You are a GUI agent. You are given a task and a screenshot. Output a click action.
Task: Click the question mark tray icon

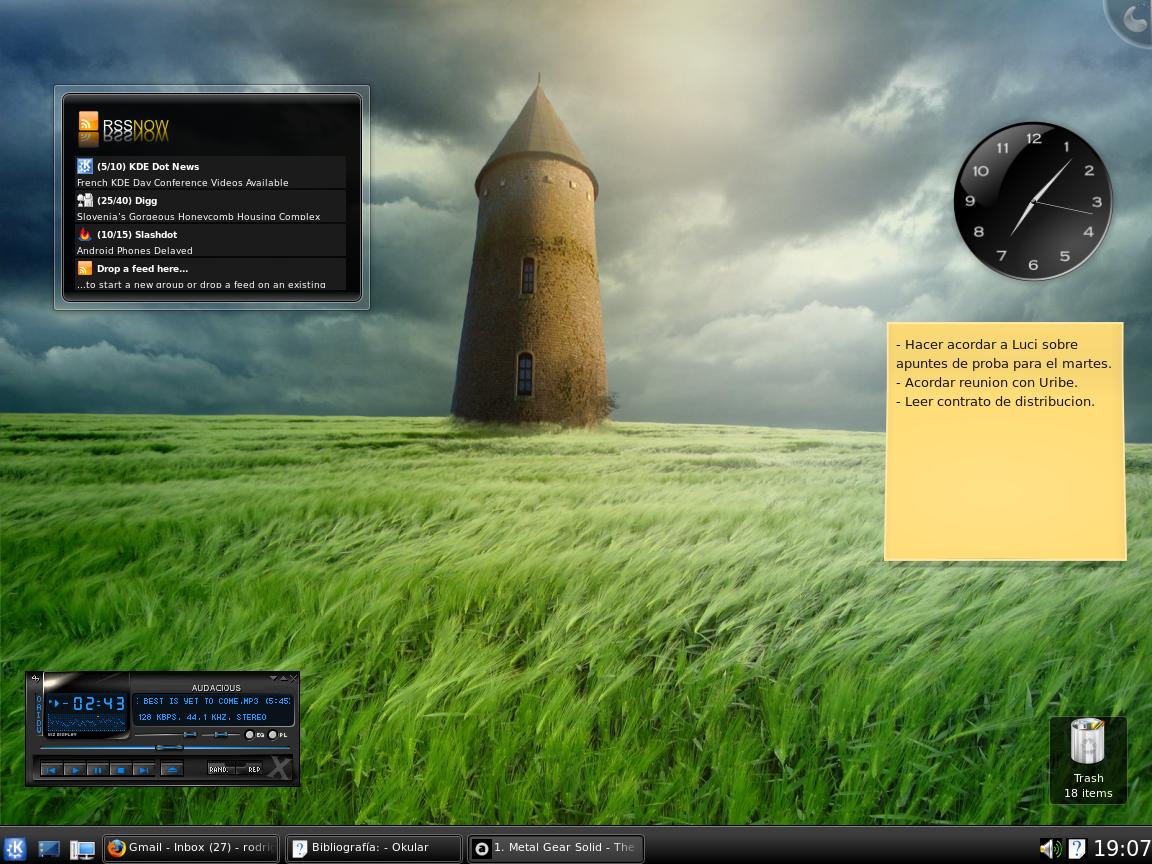click(1076, 849)
